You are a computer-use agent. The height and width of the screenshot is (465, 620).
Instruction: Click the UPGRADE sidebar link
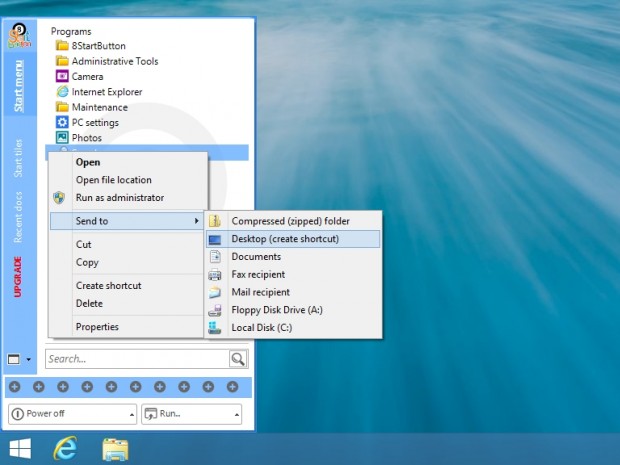click(18, 277)
